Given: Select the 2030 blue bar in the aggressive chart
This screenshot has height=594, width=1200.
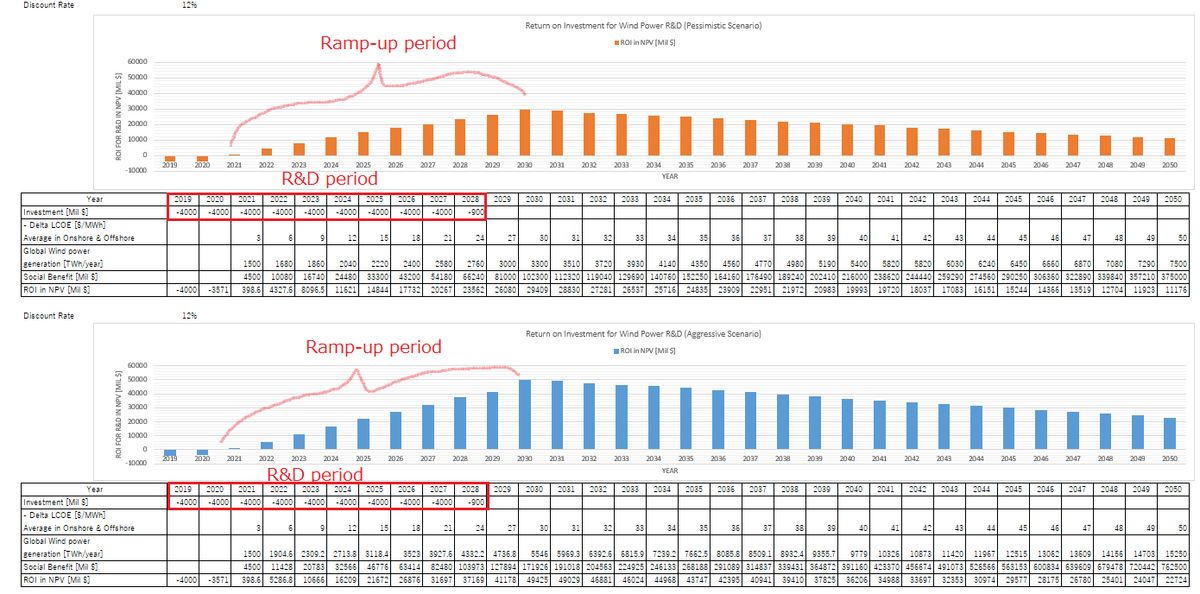Looking at the screenshot, I should tap(524, 416).
